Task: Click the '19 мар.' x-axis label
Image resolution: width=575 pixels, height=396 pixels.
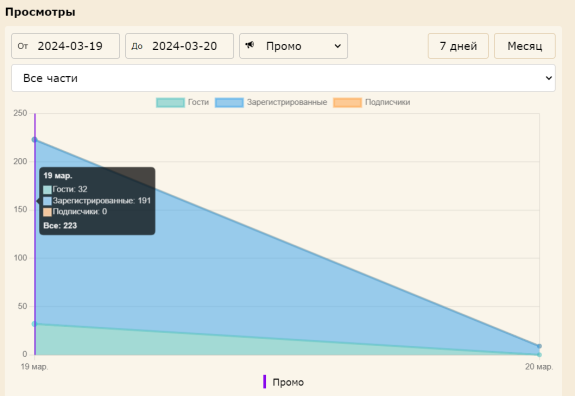Action: point(34,367)
